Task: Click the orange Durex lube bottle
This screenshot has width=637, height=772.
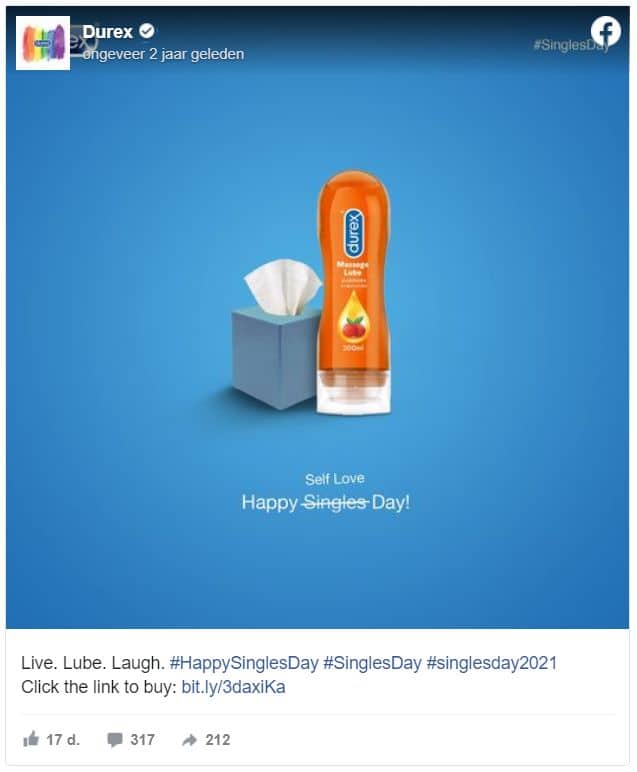Action: coord(353,293)
